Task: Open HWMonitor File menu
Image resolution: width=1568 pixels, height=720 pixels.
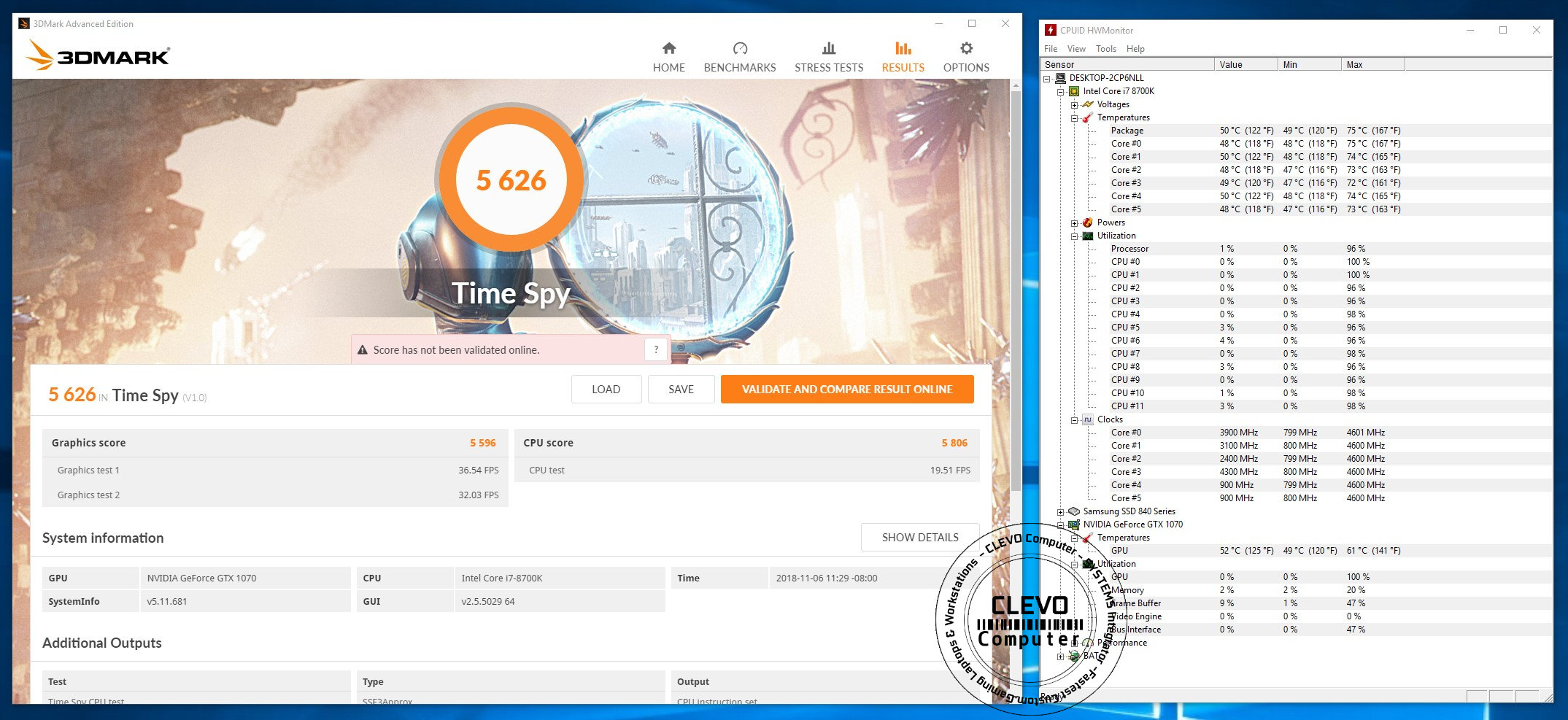Action: [x=1051, y=49]
